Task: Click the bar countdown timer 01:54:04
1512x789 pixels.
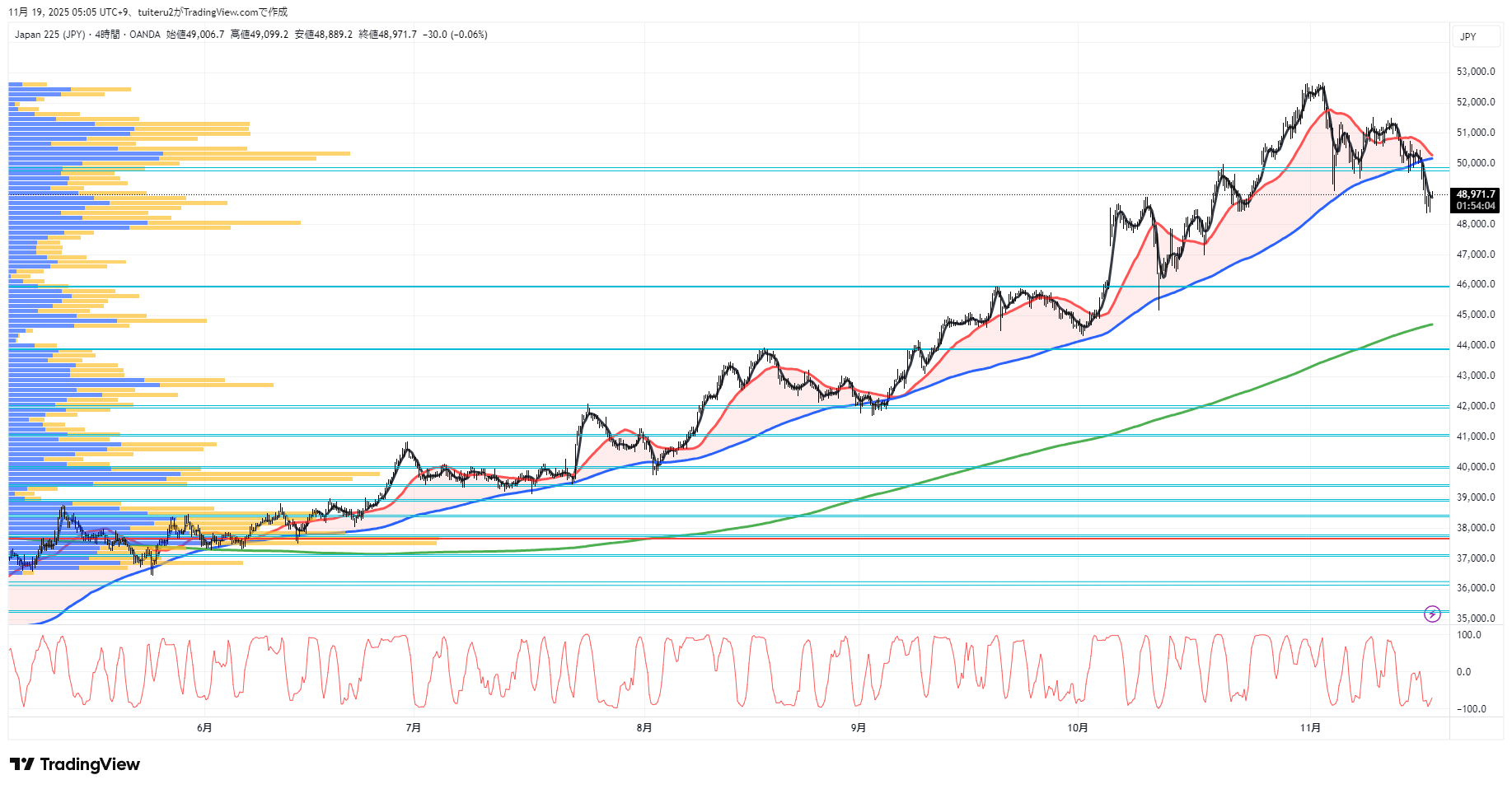Action: click(1475, 206)
